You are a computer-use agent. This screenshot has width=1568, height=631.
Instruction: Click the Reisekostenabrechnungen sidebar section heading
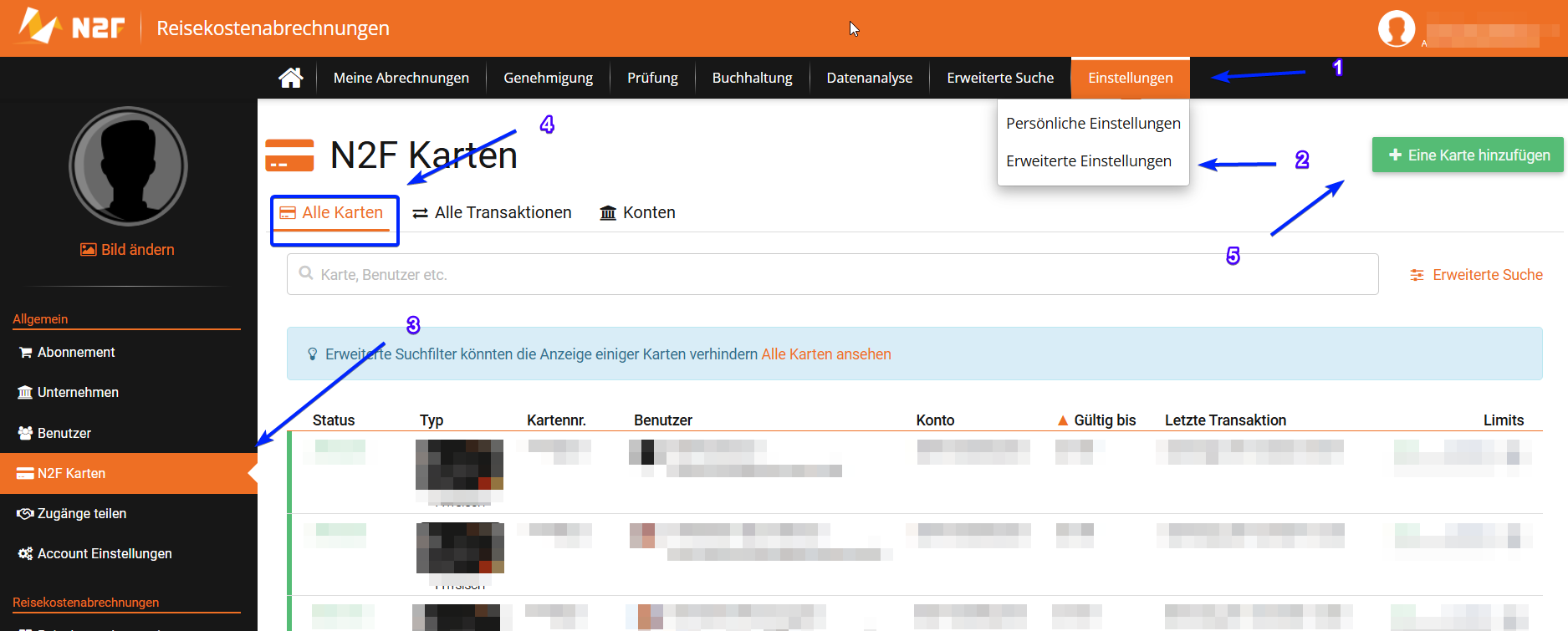click(x=85, y=603)
